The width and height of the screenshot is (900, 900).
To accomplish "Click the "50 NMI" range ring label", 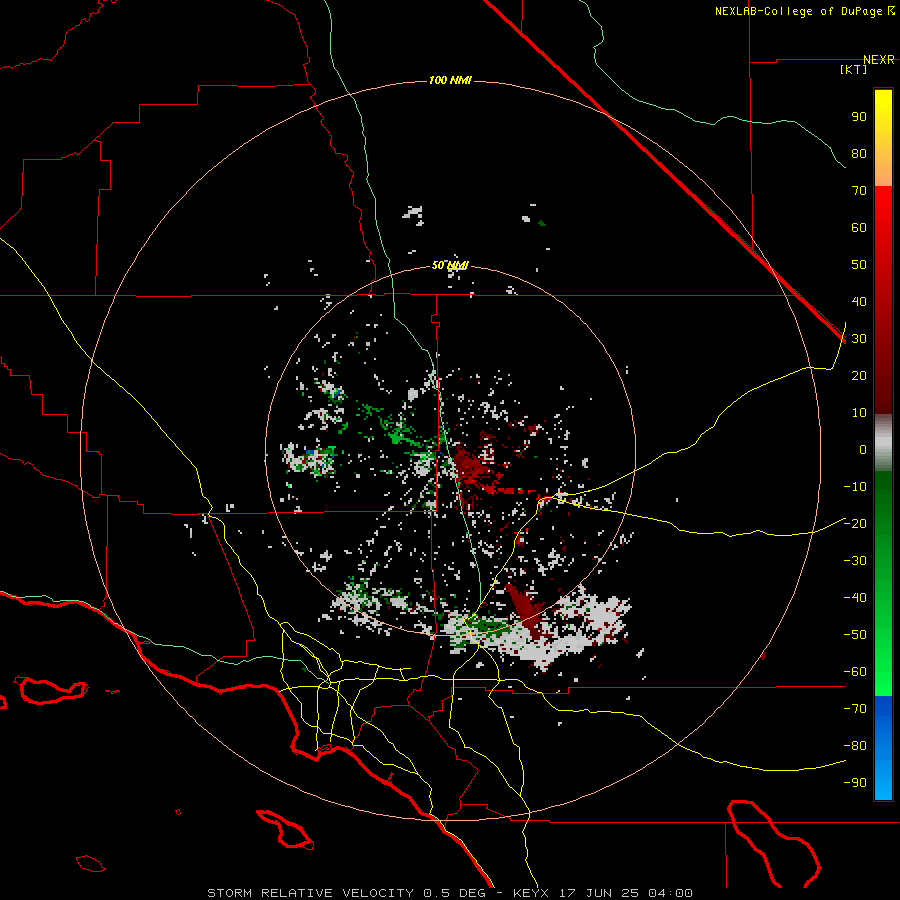I will pos(450,265).
